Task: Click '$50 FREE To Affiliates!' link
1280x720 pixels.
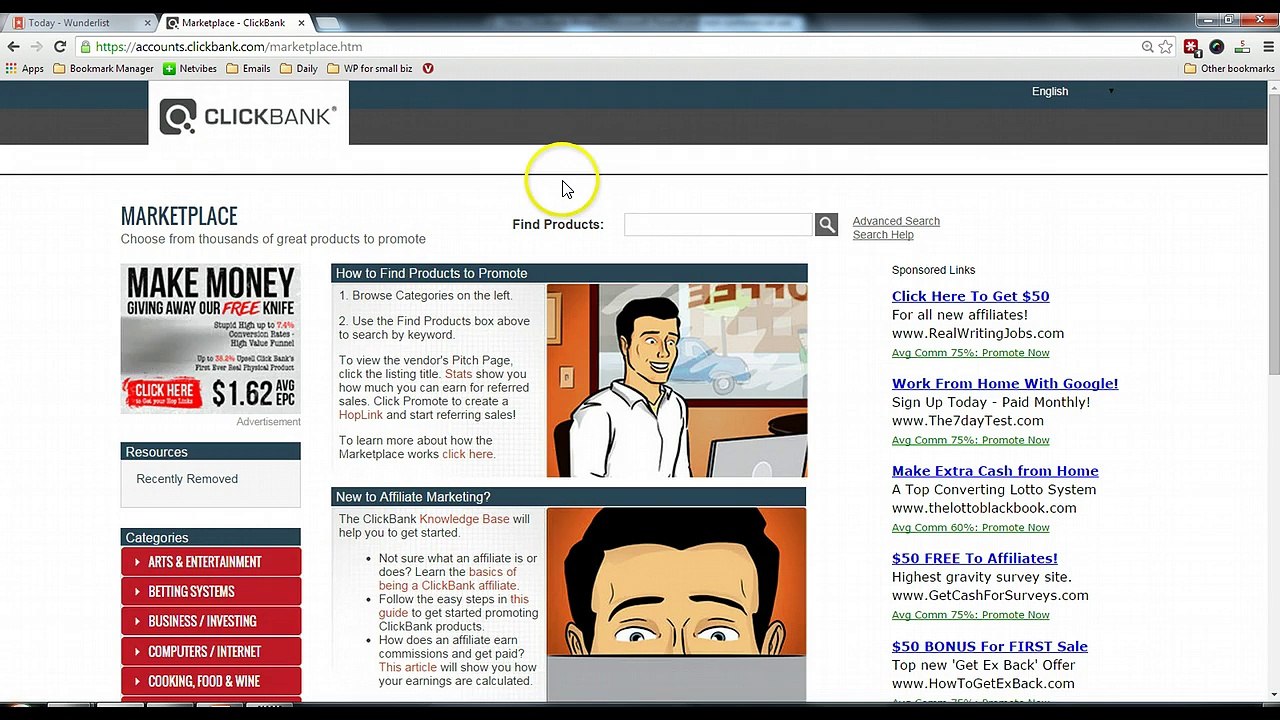Action: (975, 558)
